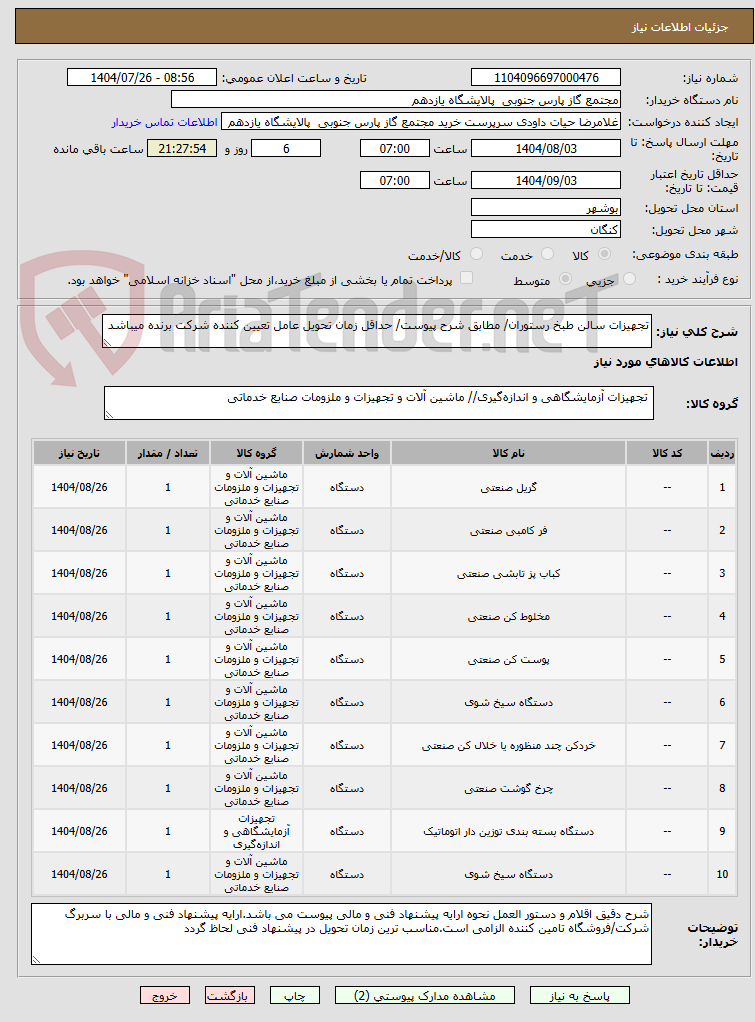Click the شهر کنگان delivery field
Viewport: 755px width, 1022px height.
click(x=546, y=229)
